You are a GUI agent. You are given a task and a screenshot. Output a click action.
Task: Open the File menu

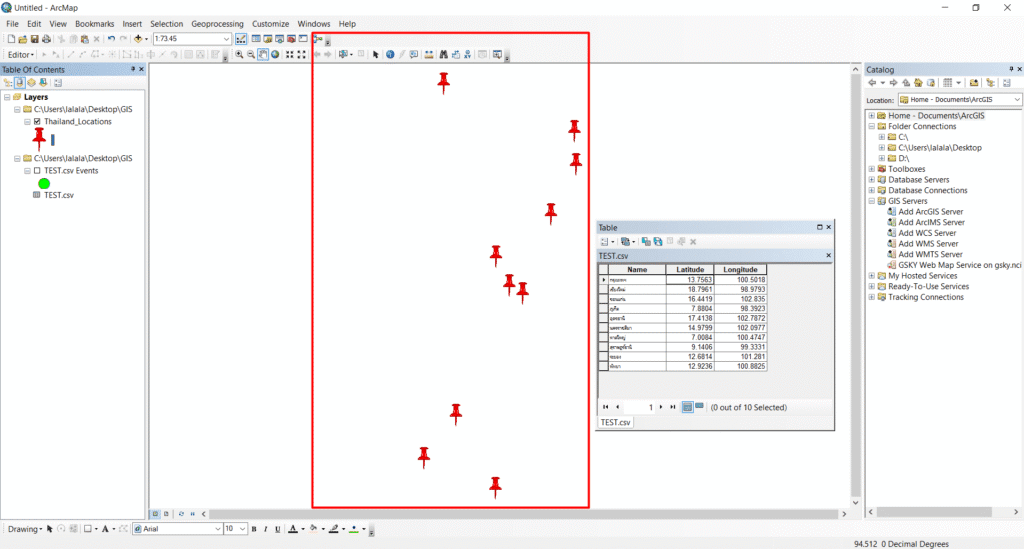pos(12,24)
